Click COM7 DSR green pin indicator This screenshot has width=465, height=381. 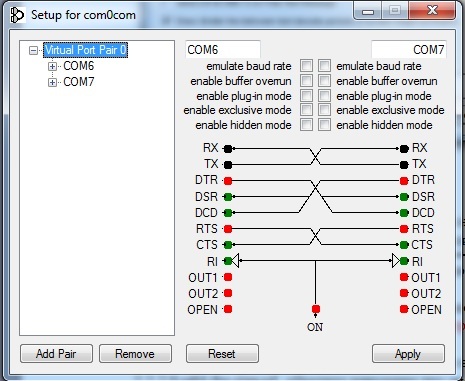point(404,197)
